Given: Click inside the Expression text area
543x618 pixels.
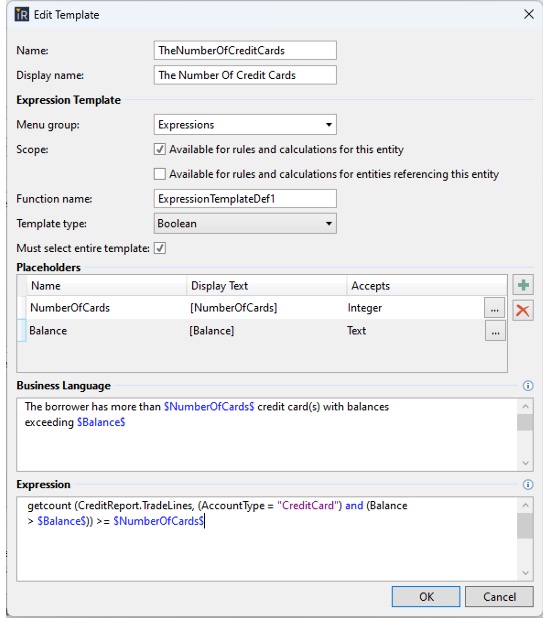Looking at the screenshot, I should click(267, 539).
